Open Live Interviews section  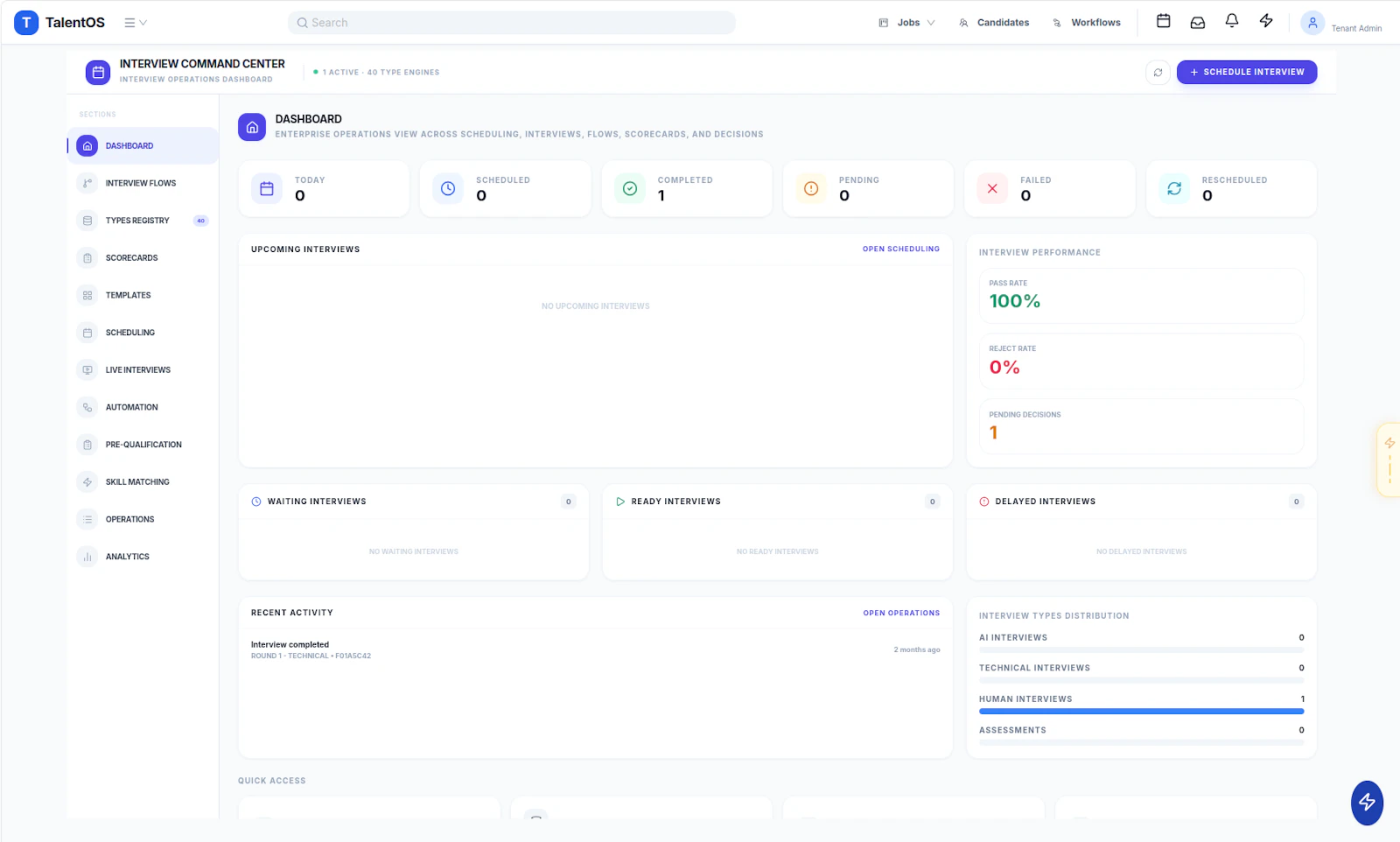click(143, 370)
